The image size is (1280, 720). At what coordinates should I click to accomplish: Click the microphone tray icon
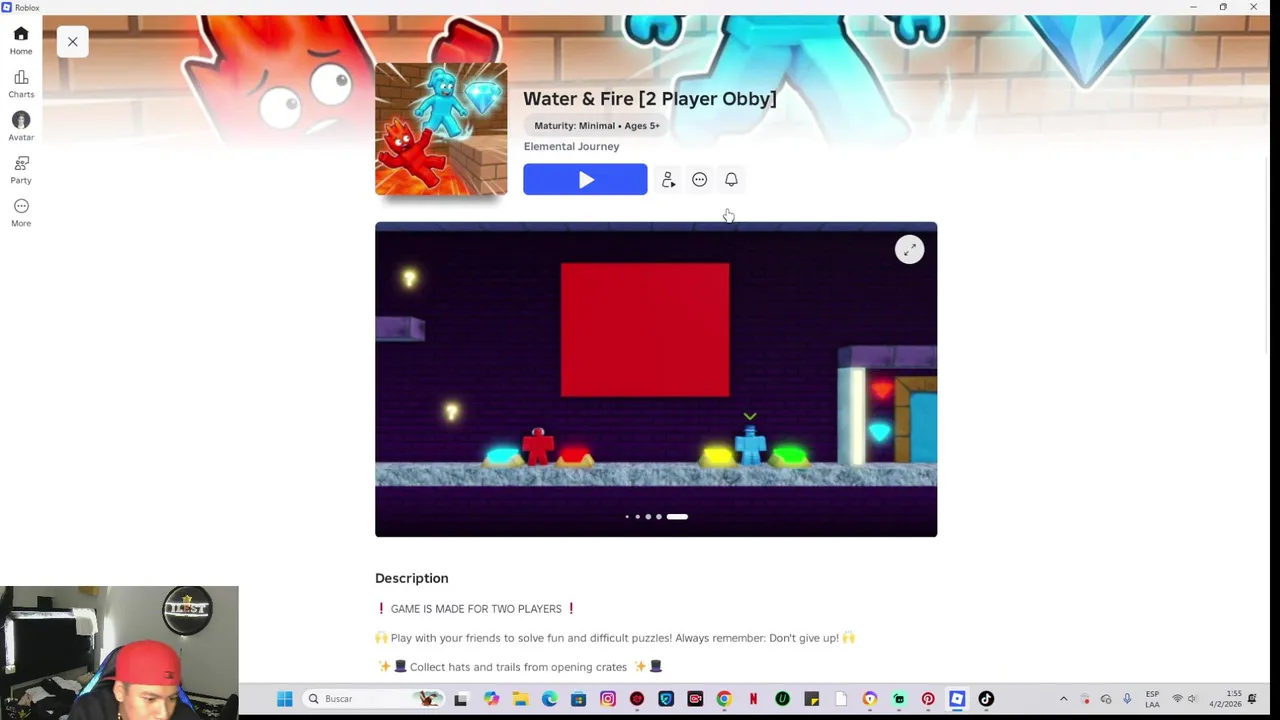pos(1127,699)
